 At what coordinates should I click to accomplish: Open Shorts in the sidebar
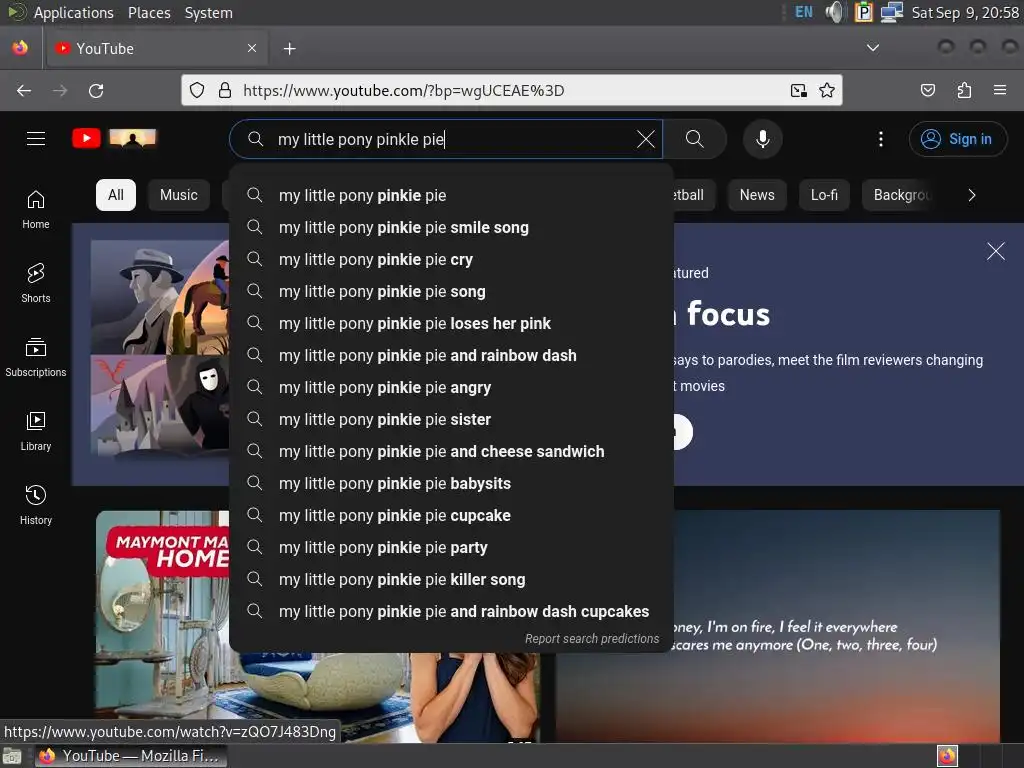pyautogui.click(x=36, y=283)
